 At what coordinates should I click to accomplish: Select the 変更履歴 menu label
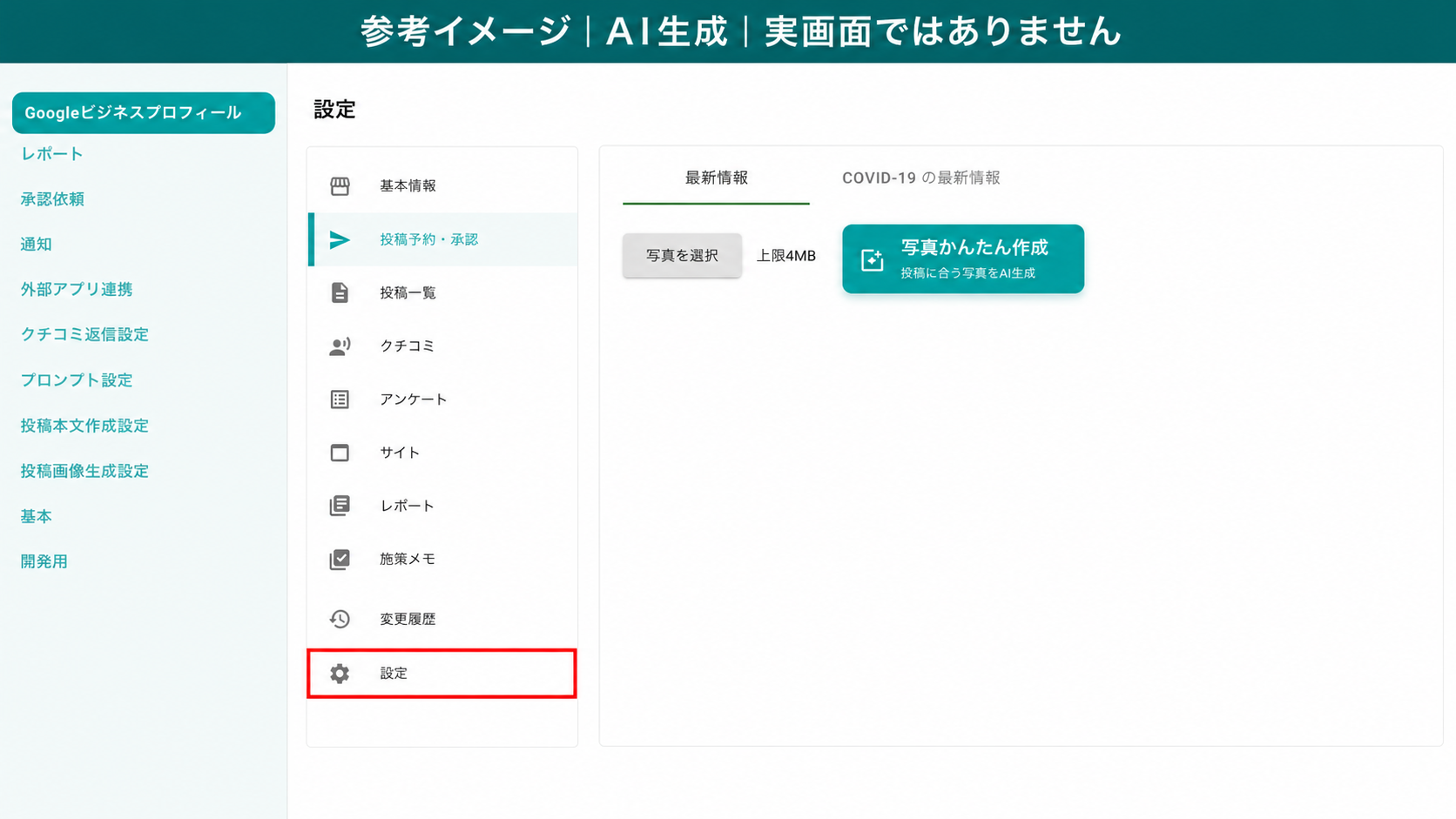click(408, 619)
